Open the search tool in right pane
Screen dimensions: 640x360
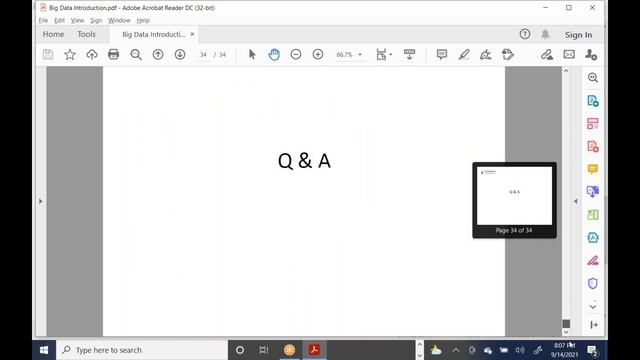(593, 78)
